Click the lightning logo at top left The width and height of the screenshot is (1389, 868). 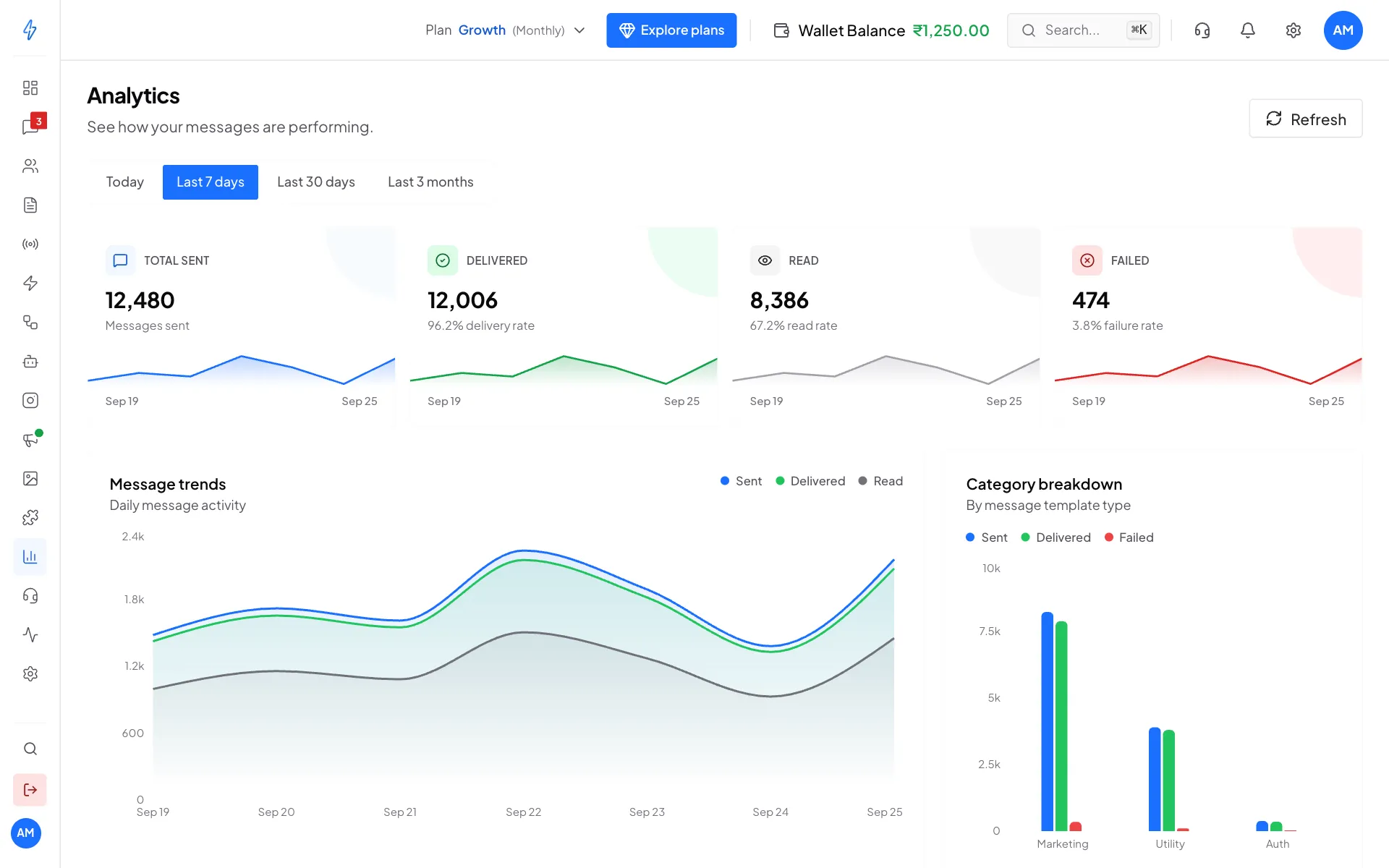click(30, 30)
